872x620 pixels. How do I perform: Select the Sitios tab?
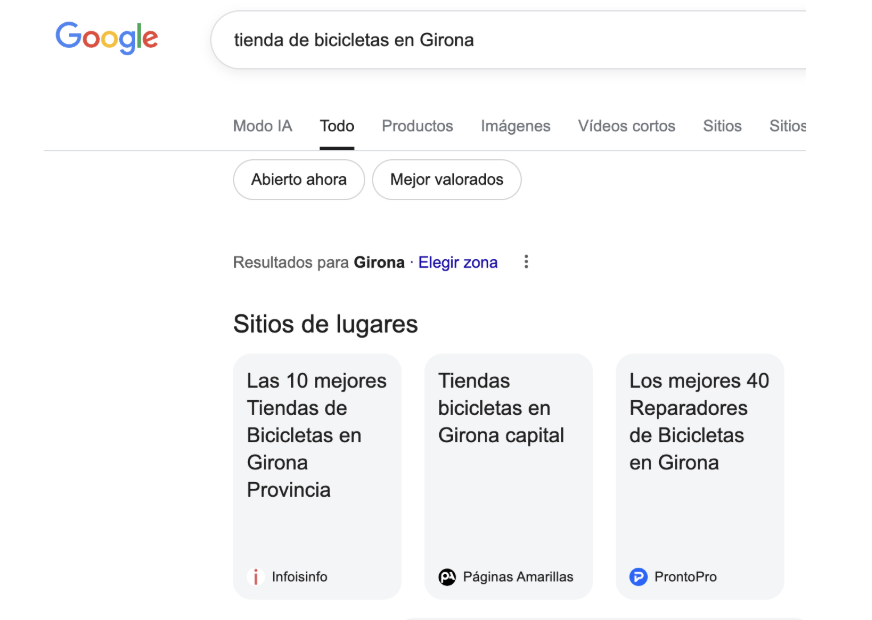pyautogui.click(x=722, y=126)
